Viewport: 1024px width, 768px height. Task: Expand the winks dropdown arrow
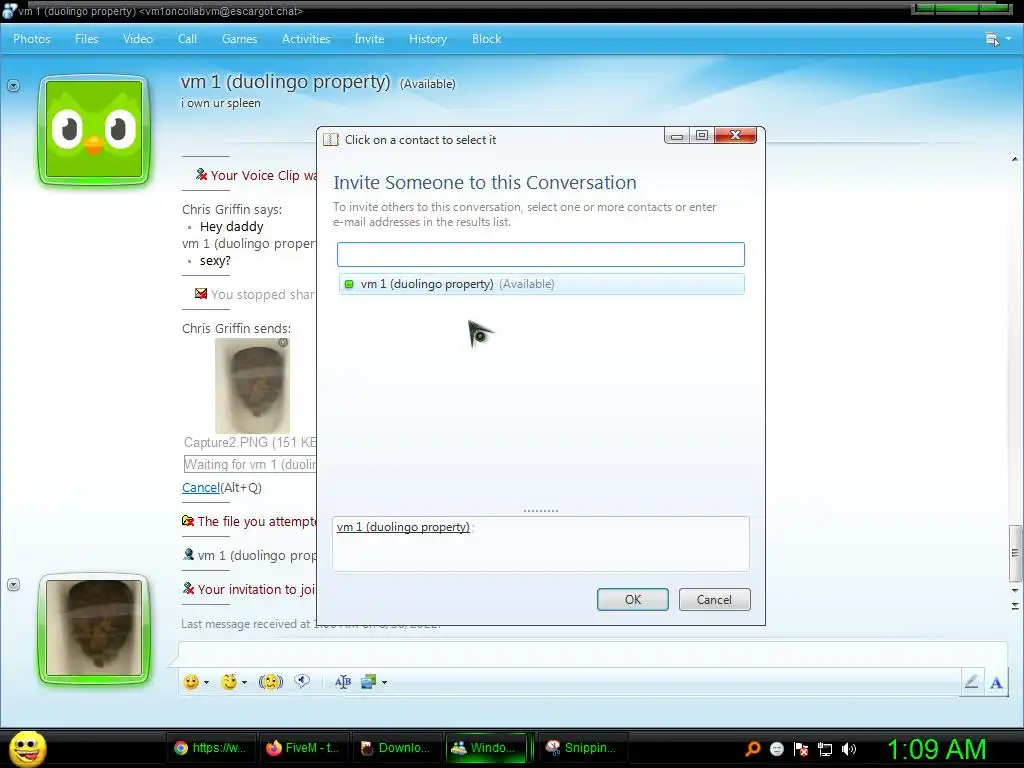(x=244, y=682)
